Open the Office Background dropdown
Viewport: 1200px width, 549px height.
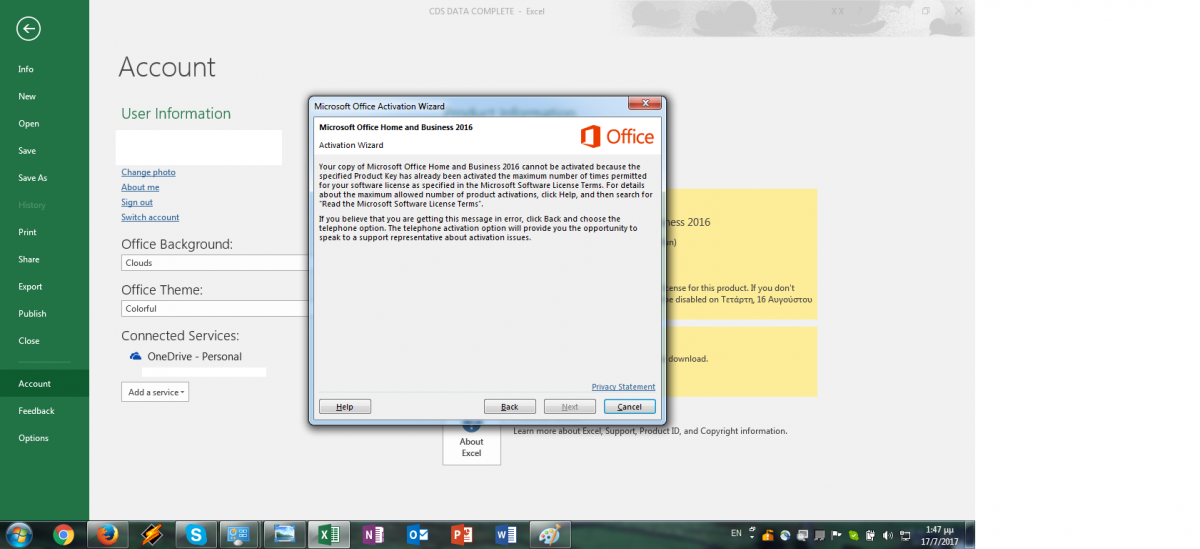tap(214, 263)
